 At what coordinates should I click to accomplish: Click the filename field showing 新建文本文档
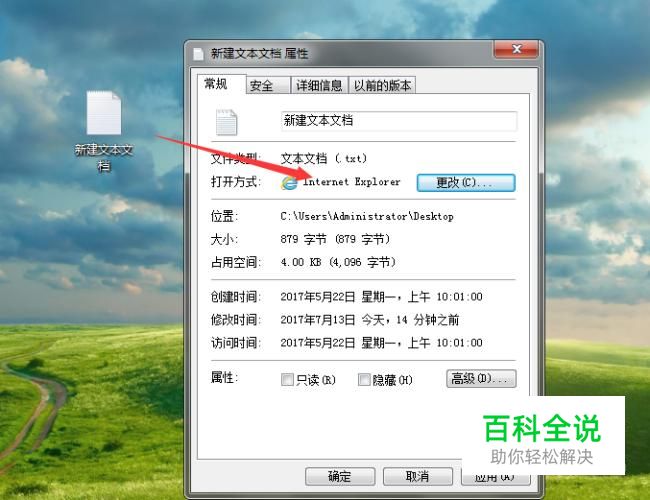coord(399,121)
